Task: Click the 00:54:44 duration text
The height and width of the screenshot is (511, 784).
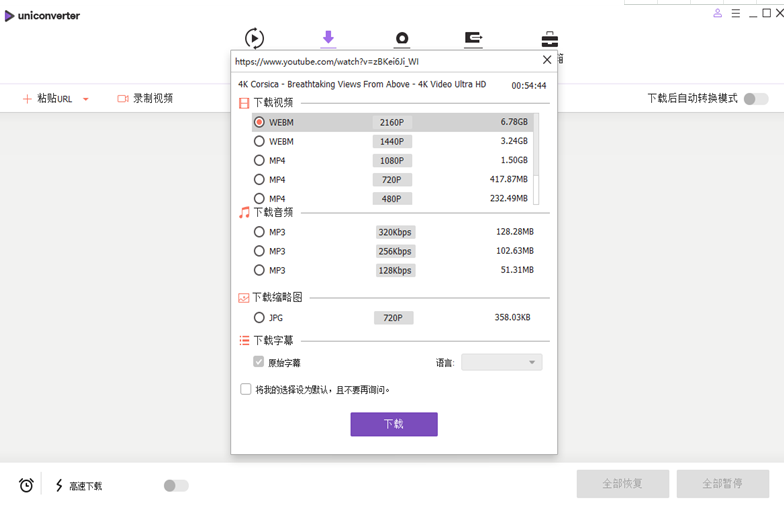Action: tap(528, 86)
